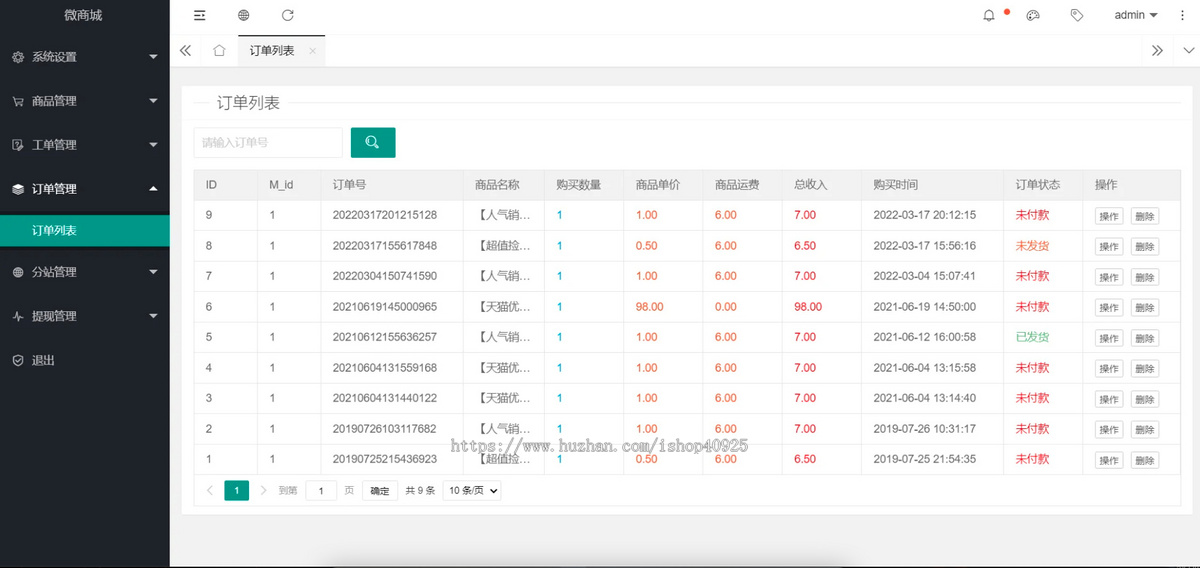Viewport: 1200px width, 568px height.
Task: Click 操作 for order 20190726103117682
Action: 1109,430
